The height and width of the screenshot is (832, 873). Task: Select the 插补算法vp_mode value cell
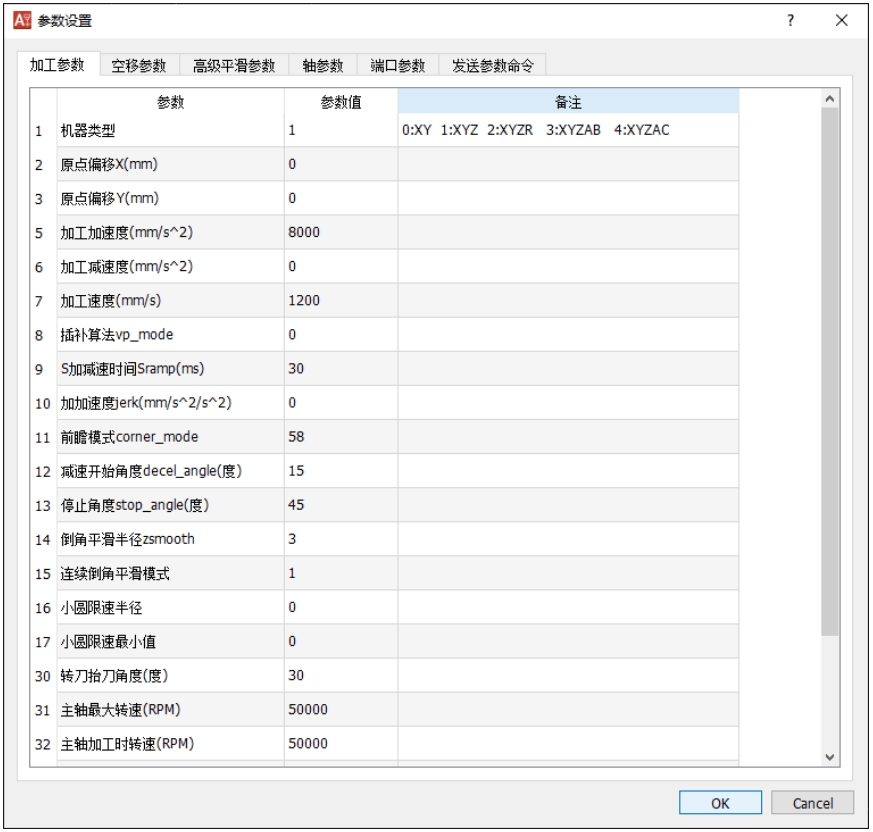tap(341, 335)
